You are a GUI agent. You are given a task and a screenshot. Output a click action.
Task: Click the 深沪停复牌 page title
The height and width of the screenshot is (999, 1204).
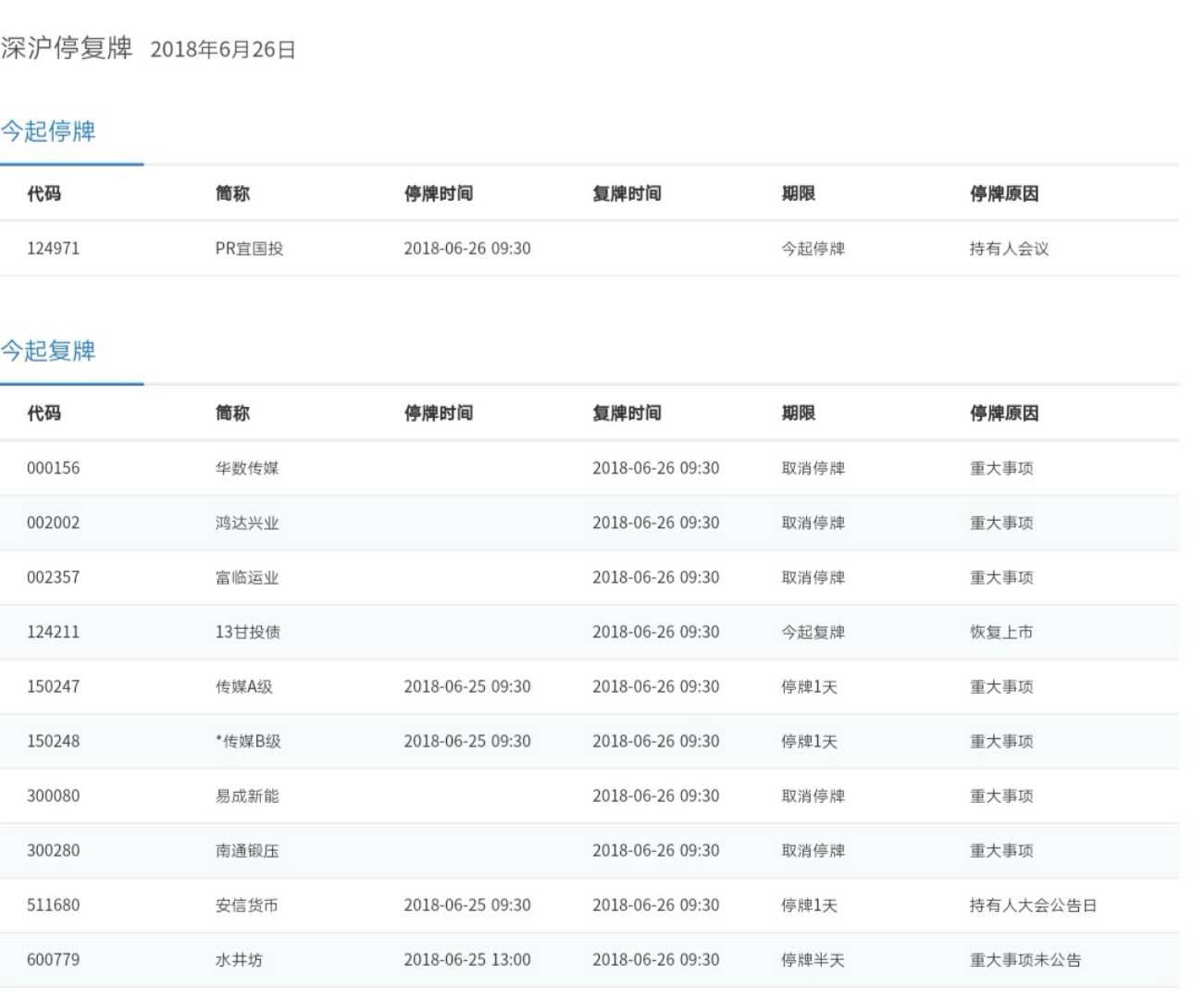point(67,48)
